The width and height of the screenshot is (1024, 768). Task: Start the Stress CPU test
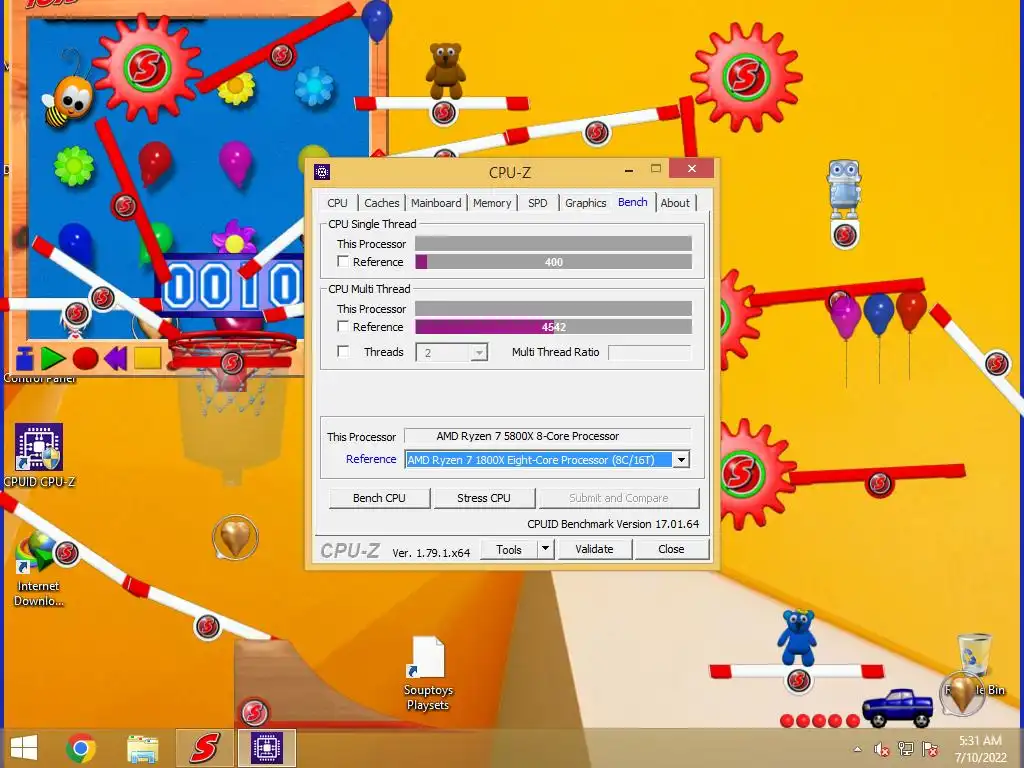click(484, 498)
